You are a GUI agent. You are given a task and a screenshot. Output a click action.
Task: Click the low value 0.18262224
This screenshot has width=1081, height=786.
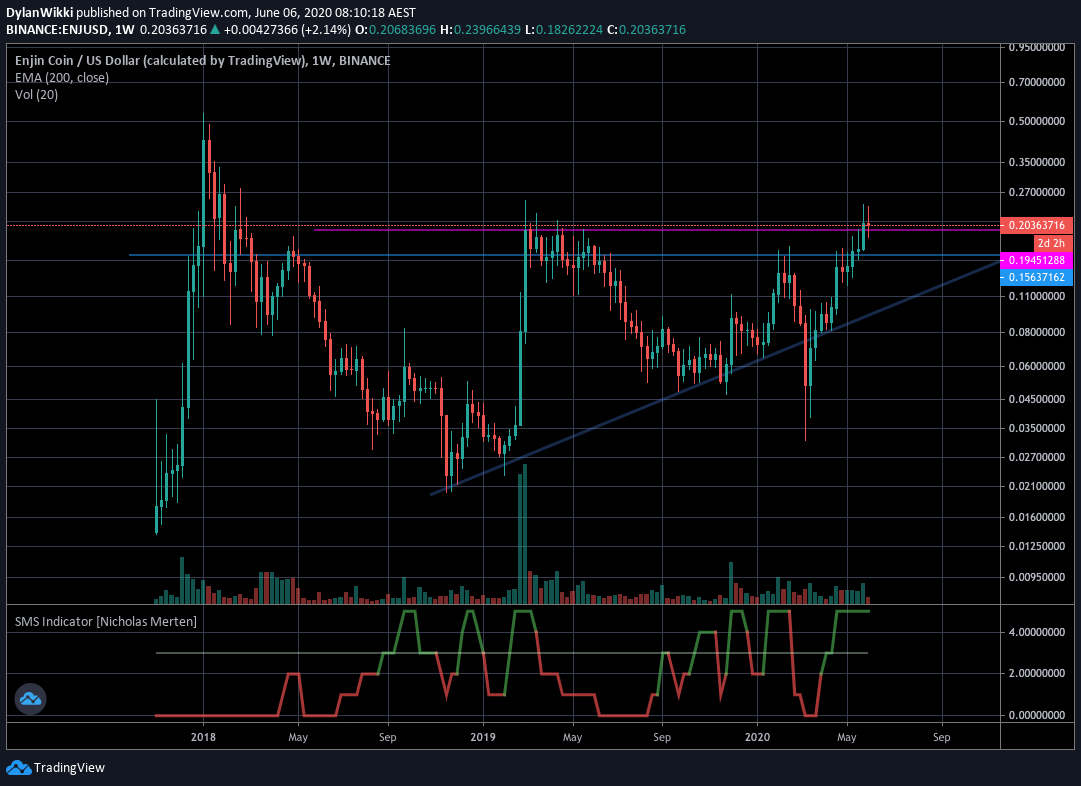pos(569,30)
